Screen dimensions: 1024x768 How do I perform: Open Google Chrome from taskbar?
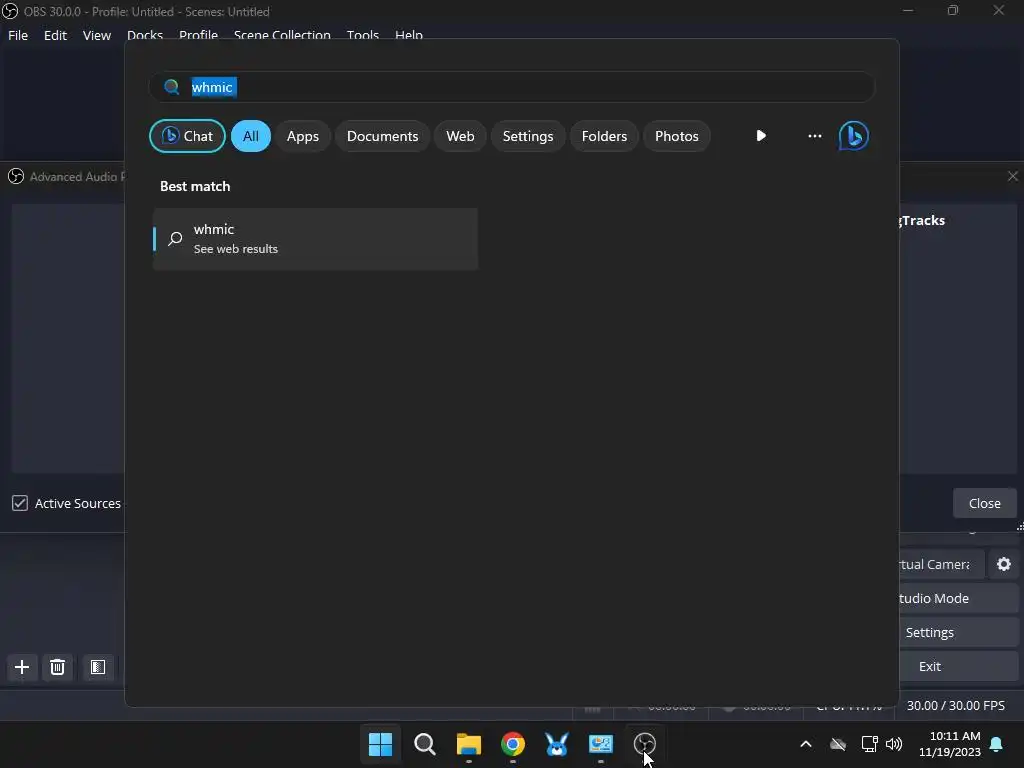513,744
